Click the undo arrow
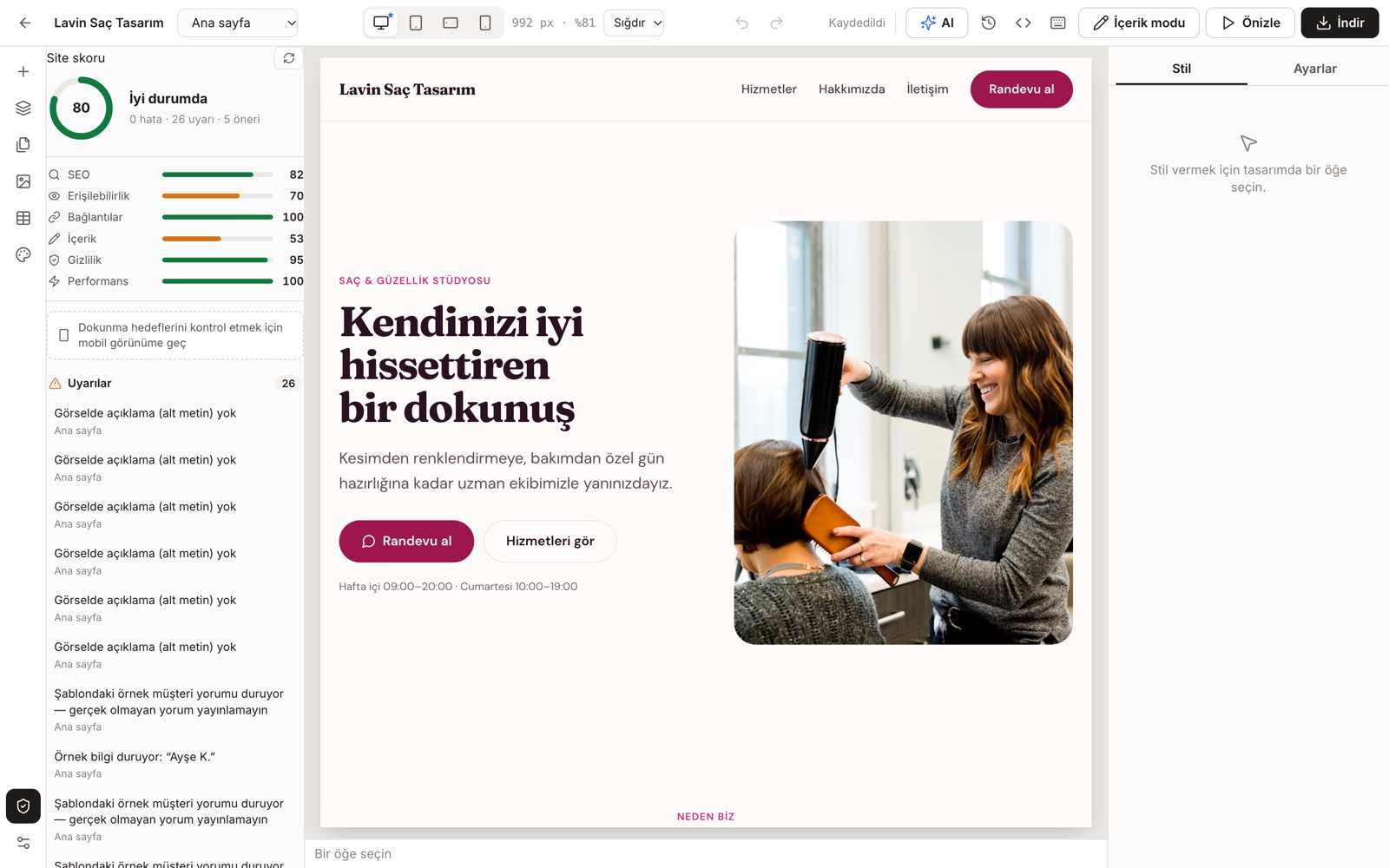 (741, 23)
